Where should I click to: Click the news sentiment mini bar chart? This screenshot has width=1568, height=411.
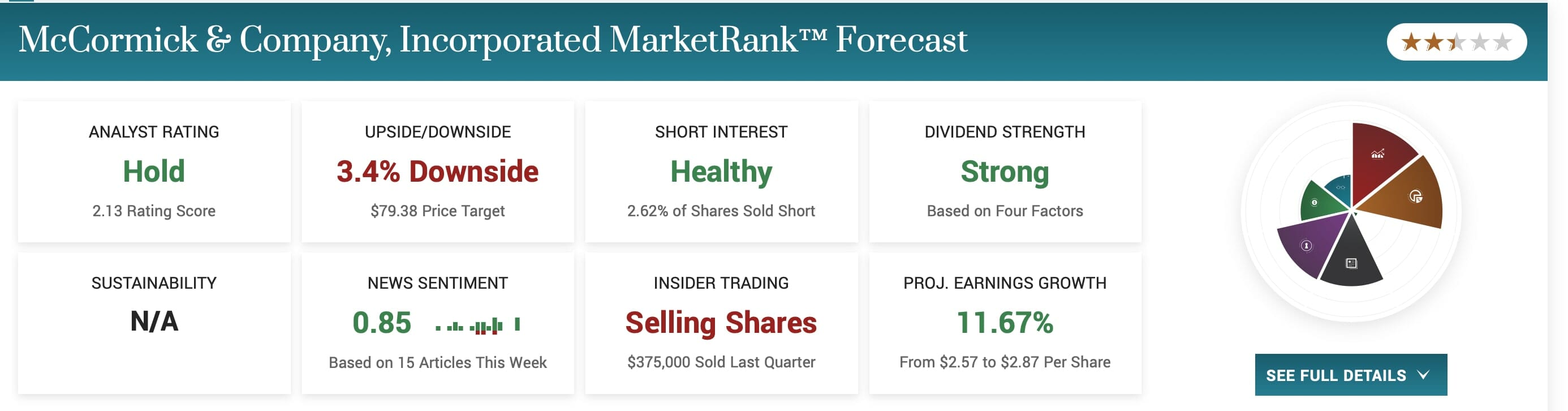pos(478,325)
